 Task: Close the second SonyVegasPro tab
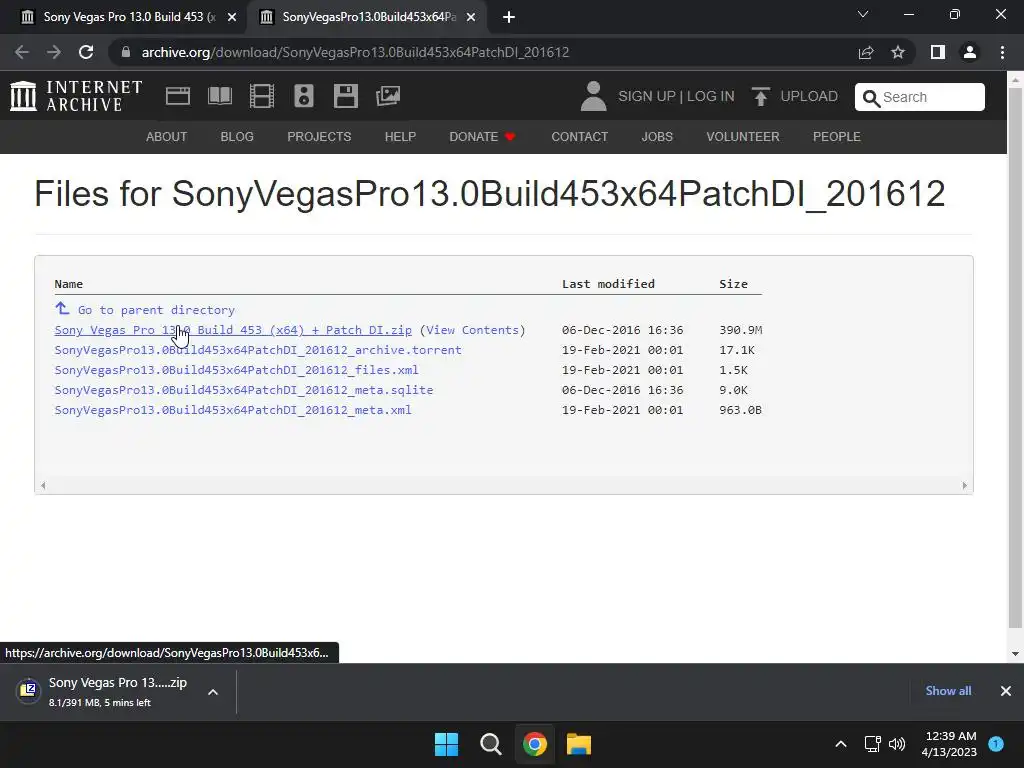click(471, 18)
